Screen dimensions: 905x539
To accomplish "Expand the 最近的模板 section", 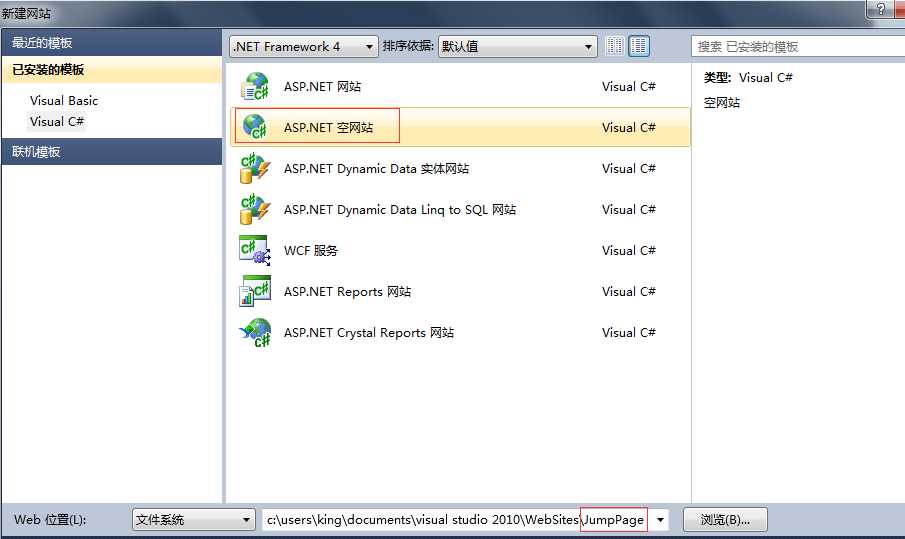I will point(112,43).
